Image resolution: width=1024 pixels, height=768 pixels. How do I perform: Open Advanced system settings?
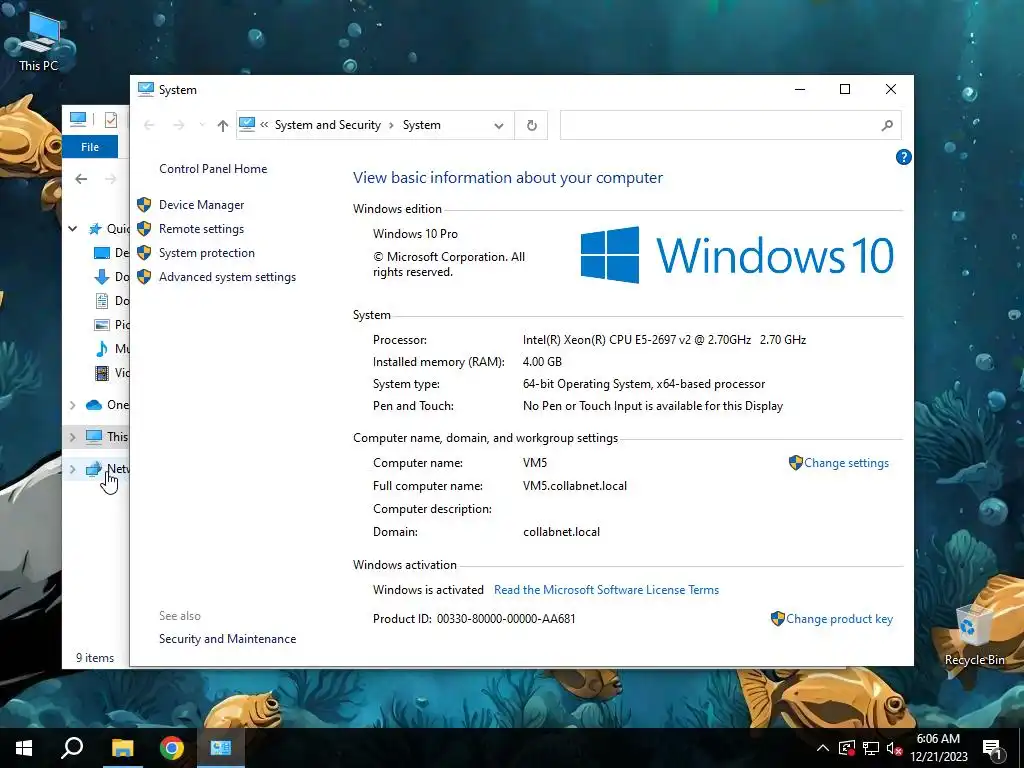(227, 277)
